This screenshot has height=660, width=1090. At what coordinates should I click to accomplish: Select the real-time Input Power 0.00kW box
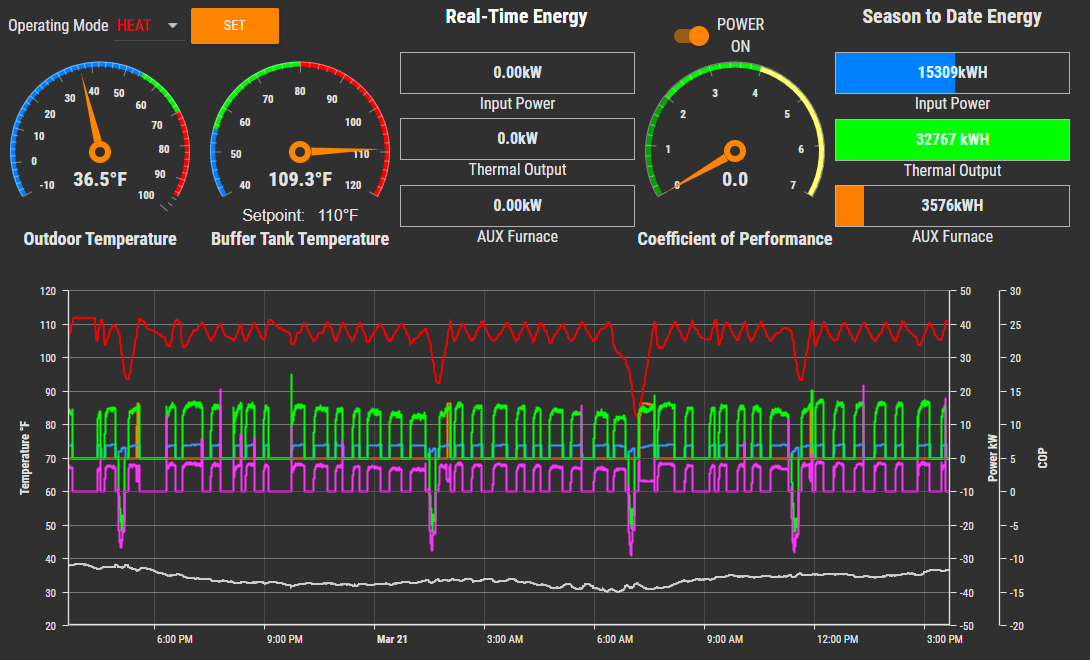click(x=517, y=73)
